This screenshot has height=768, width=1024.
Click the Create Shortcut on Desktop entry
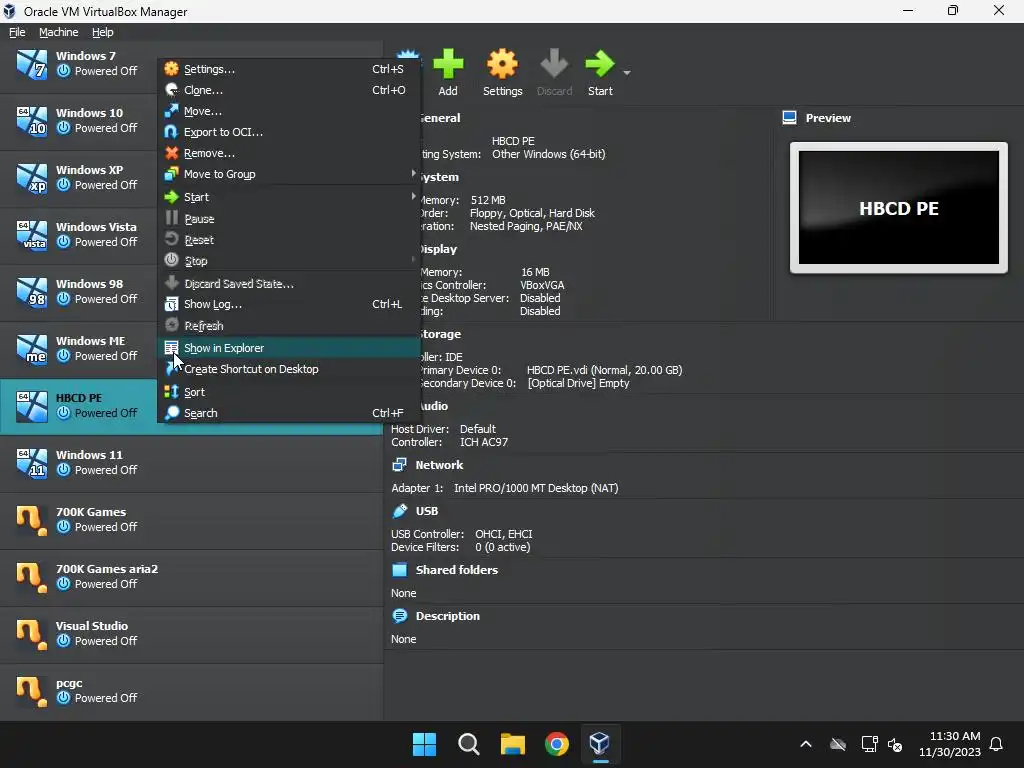[x=287, y=369]
